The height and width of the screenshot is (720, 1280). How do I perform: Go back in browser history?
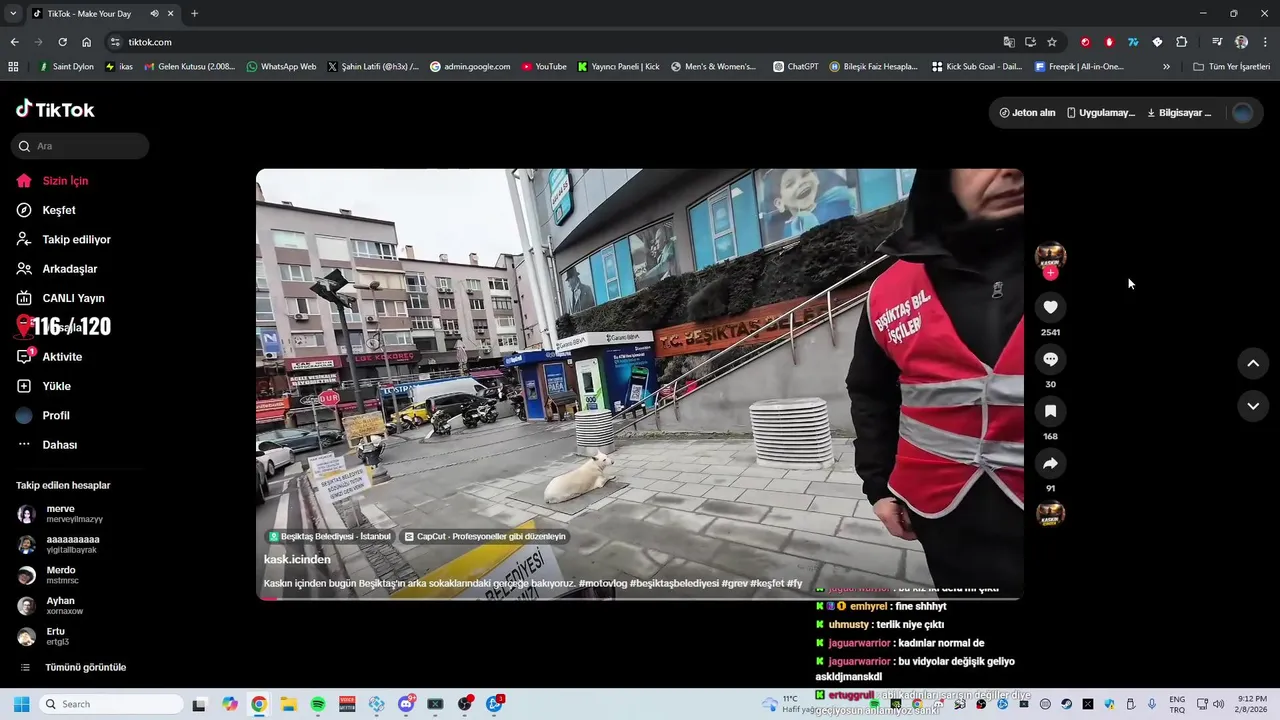tap(14, 42)
